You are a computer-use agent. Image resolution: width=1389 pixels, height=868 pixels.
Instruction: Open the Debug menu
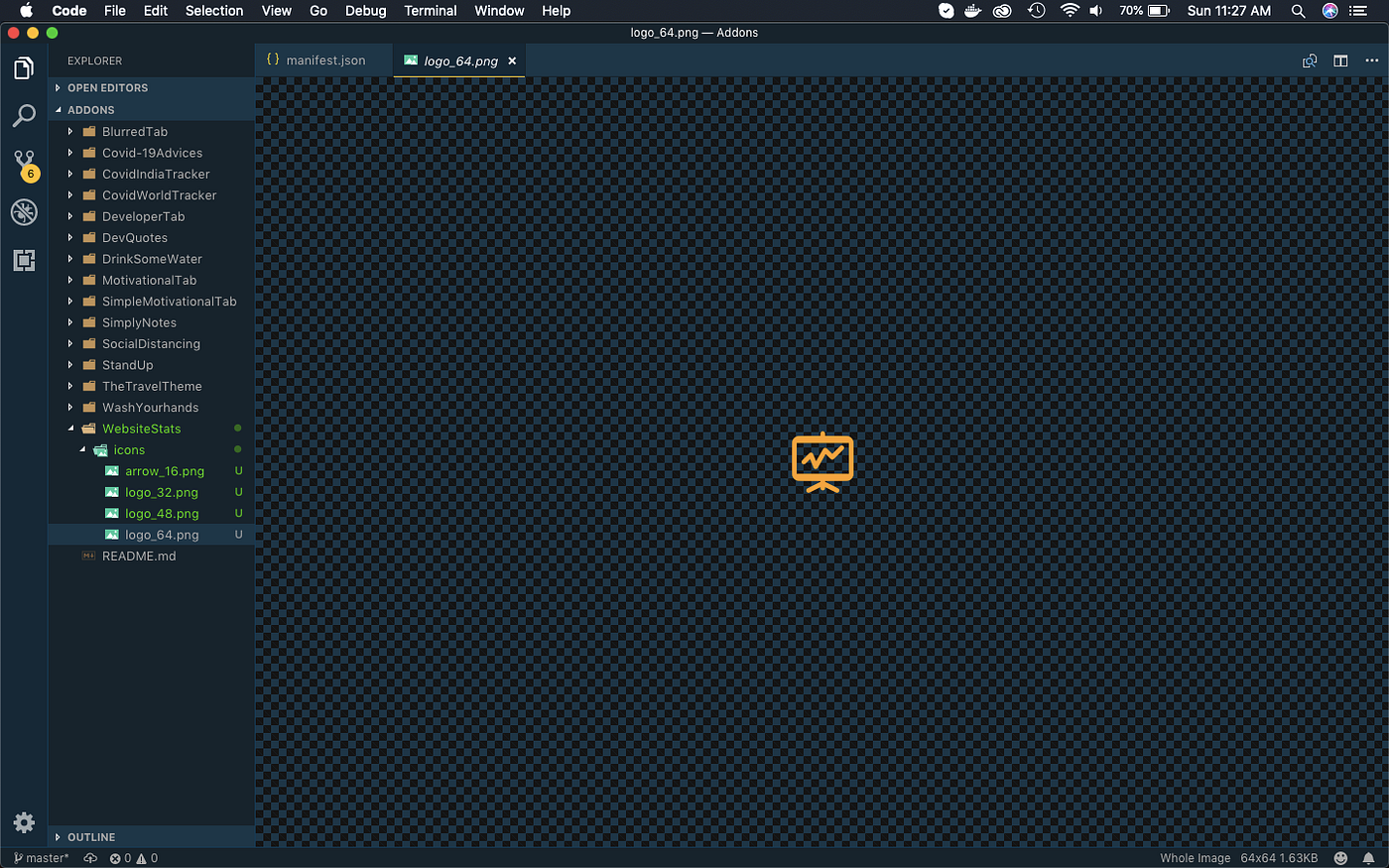click(x=366, y=11)
